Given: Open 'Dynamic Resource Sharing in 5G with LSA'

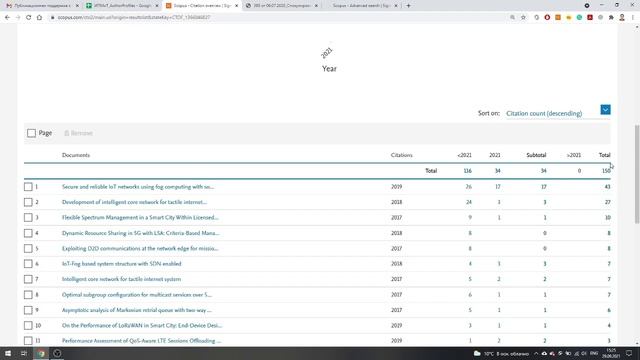Looking at the screenshot, I should point(141,233).
